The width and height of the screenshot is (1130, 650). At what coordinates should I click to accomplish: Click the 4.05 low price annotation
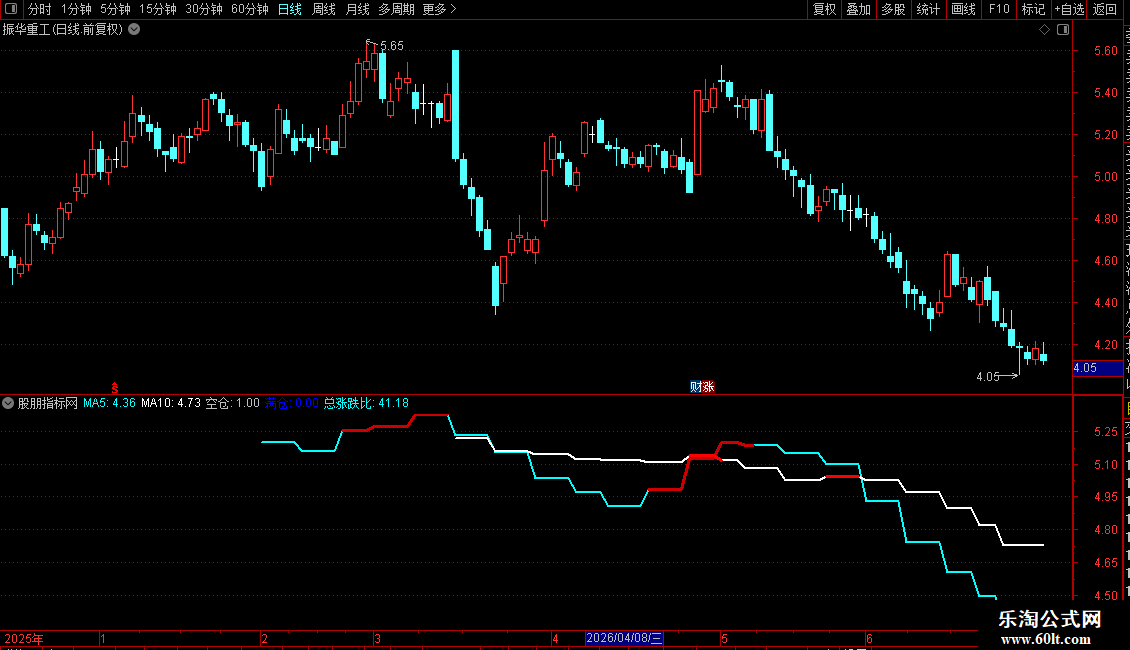pos(988,377)
